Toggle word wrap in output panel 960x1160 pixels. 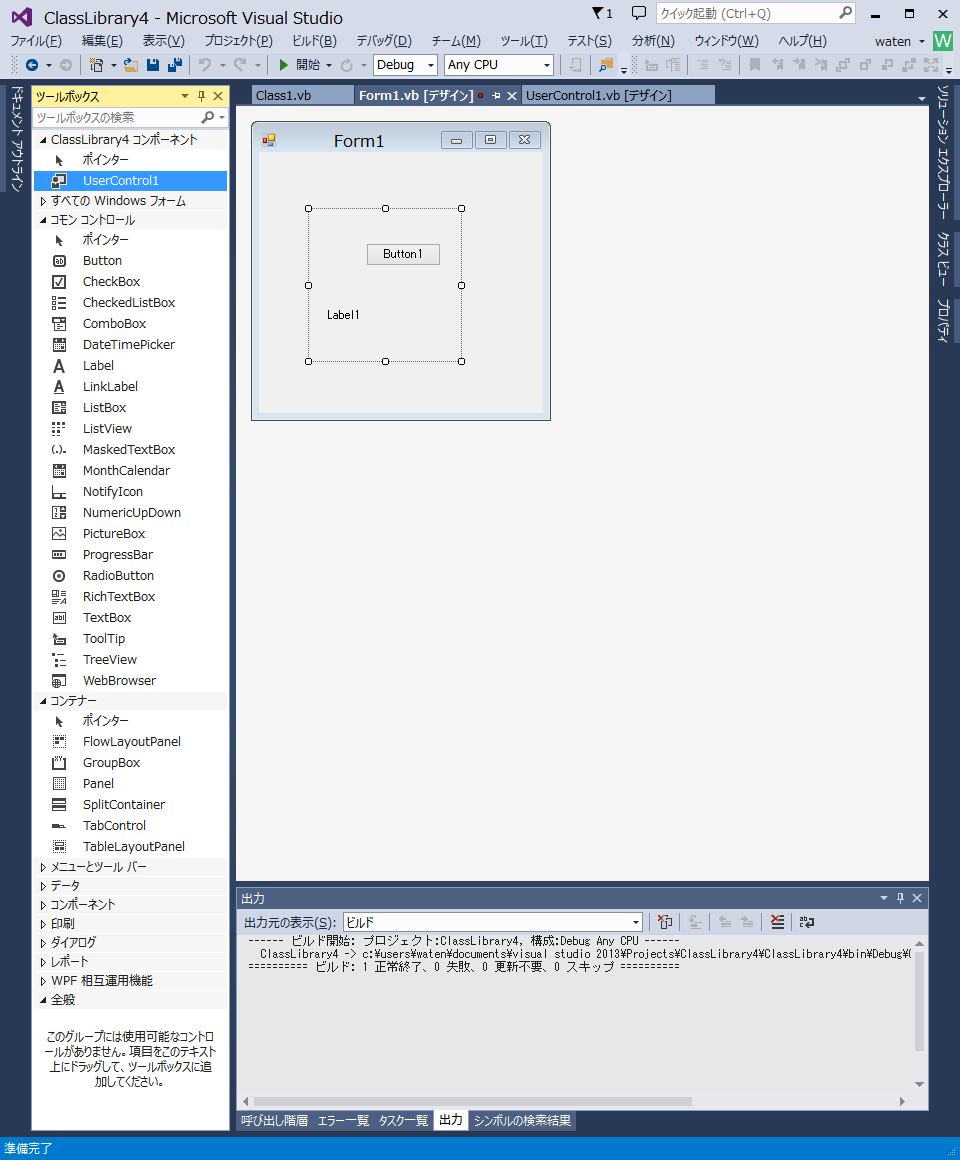[807, 922]
